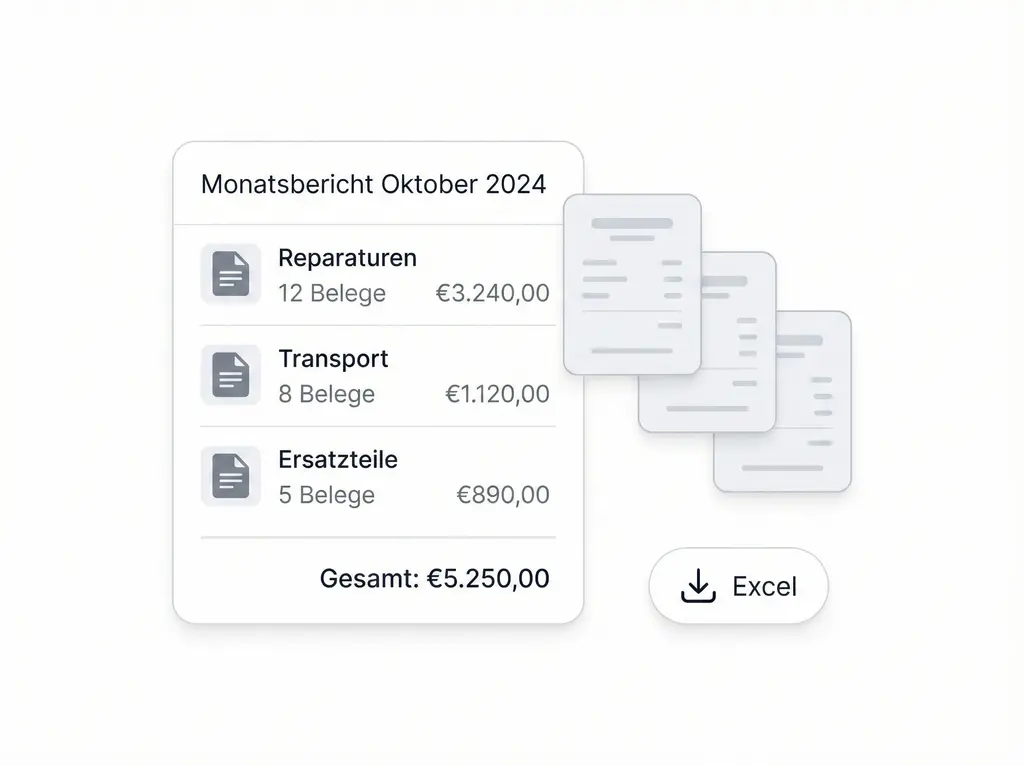Open the front receipt thumbnail
Image resolution: width=1024 pixels, height=765 pixels.
632,285
